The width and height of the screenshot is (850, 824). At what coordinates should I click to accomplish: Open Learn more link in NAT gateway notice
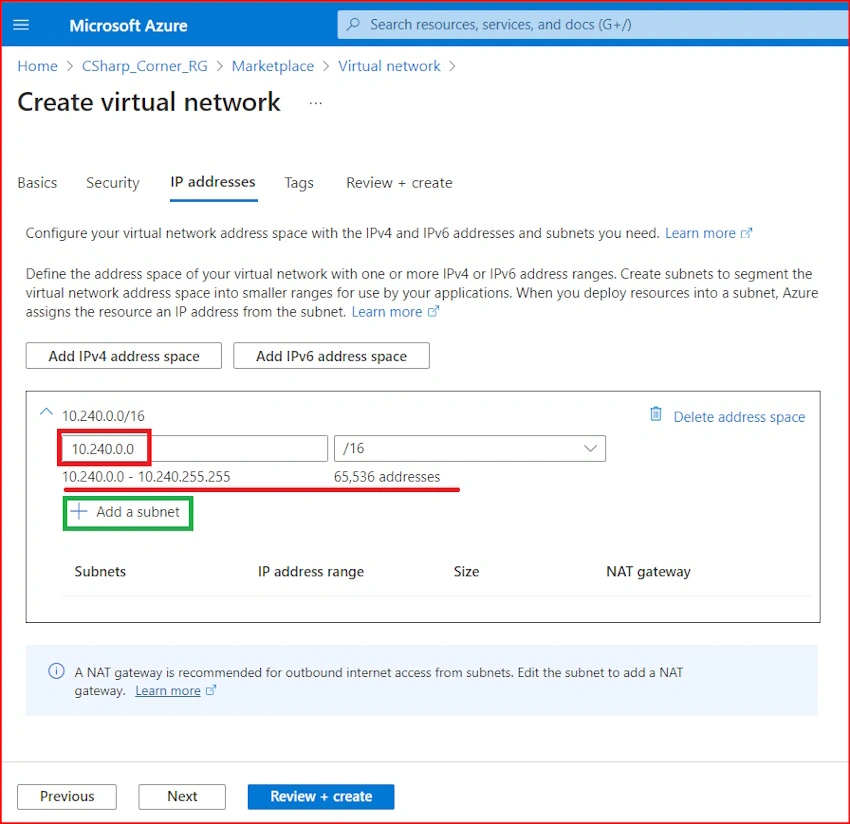tap(168, 691)
